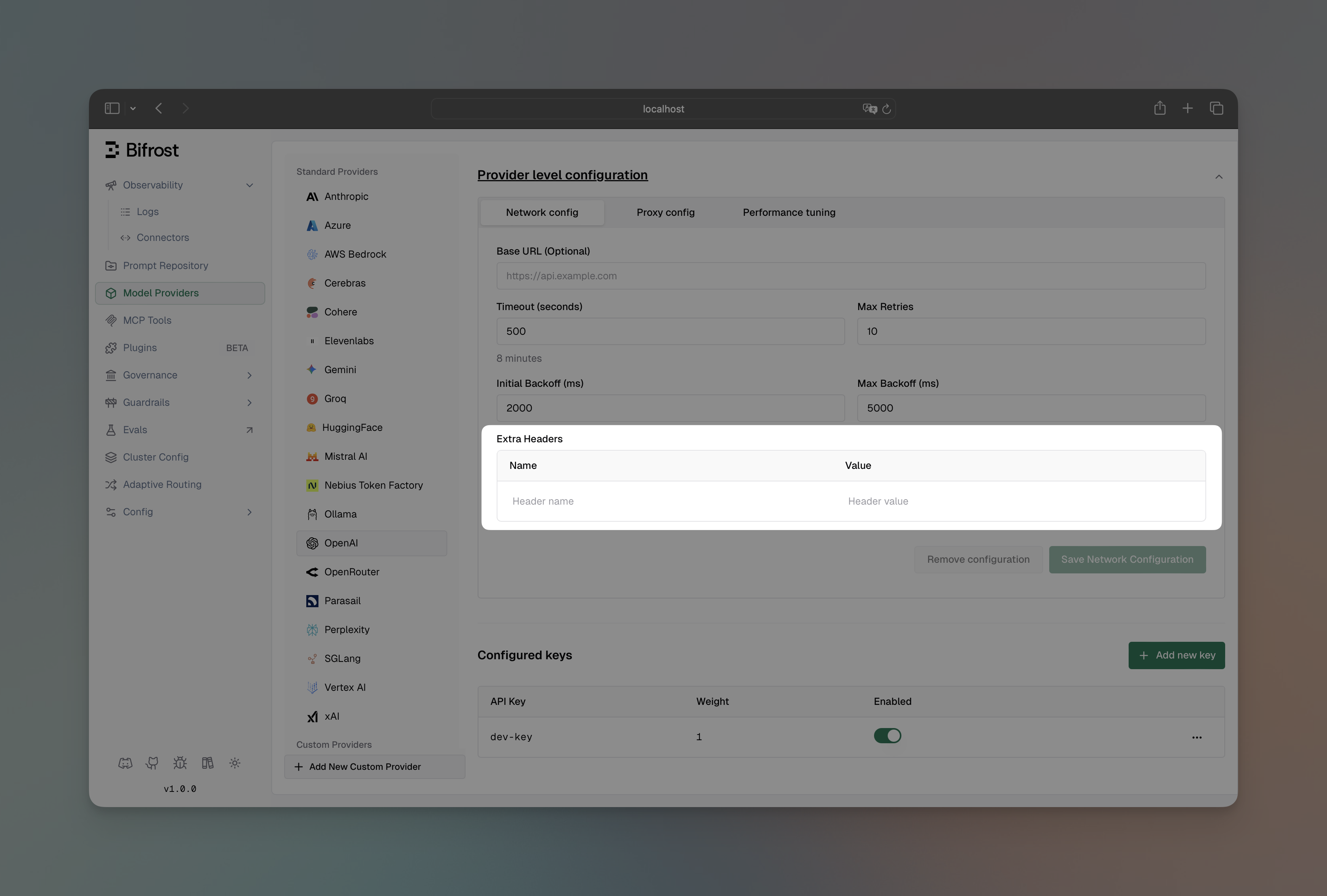
Task: Select the xAI provider
Action: [371, 716]
